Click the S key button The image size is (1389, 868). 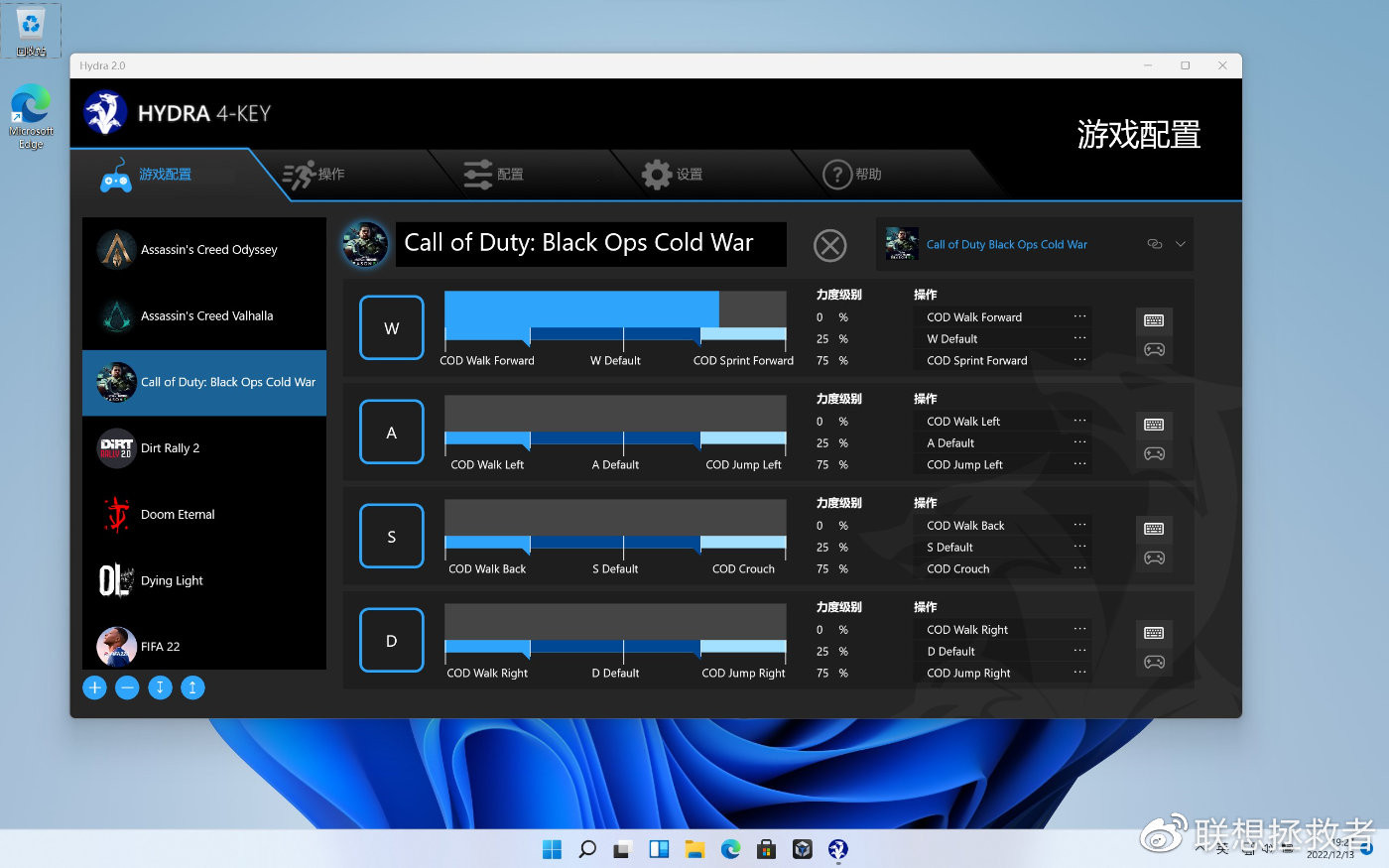click(x=391, y=537)
